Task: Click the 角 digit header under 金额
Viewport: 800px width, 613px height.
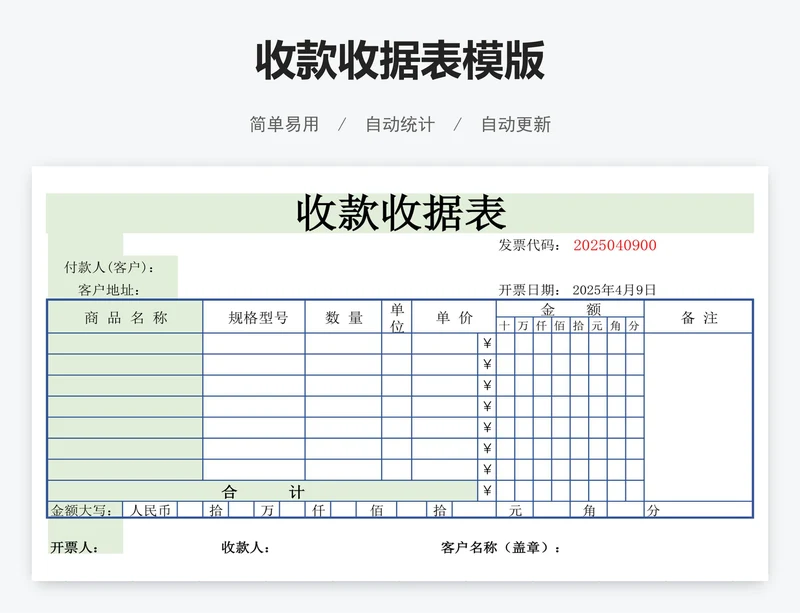Action: tap(616, 326)
